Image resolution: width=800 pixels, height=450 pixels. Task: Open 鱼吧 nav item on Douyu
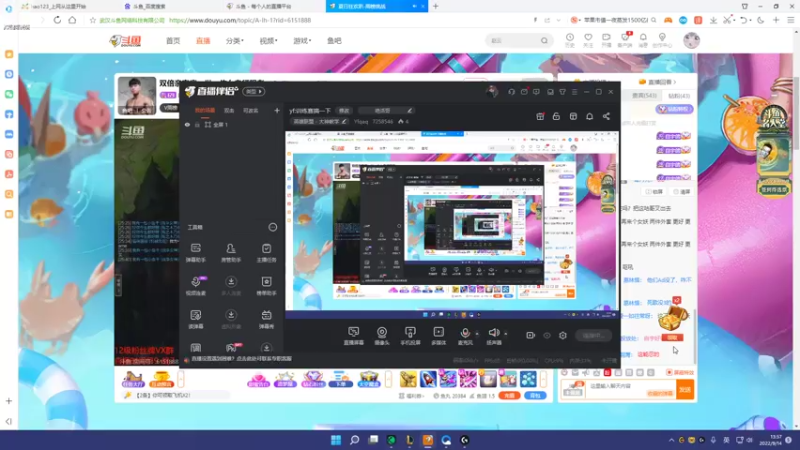pyautogui.click(x=334, y=40)
